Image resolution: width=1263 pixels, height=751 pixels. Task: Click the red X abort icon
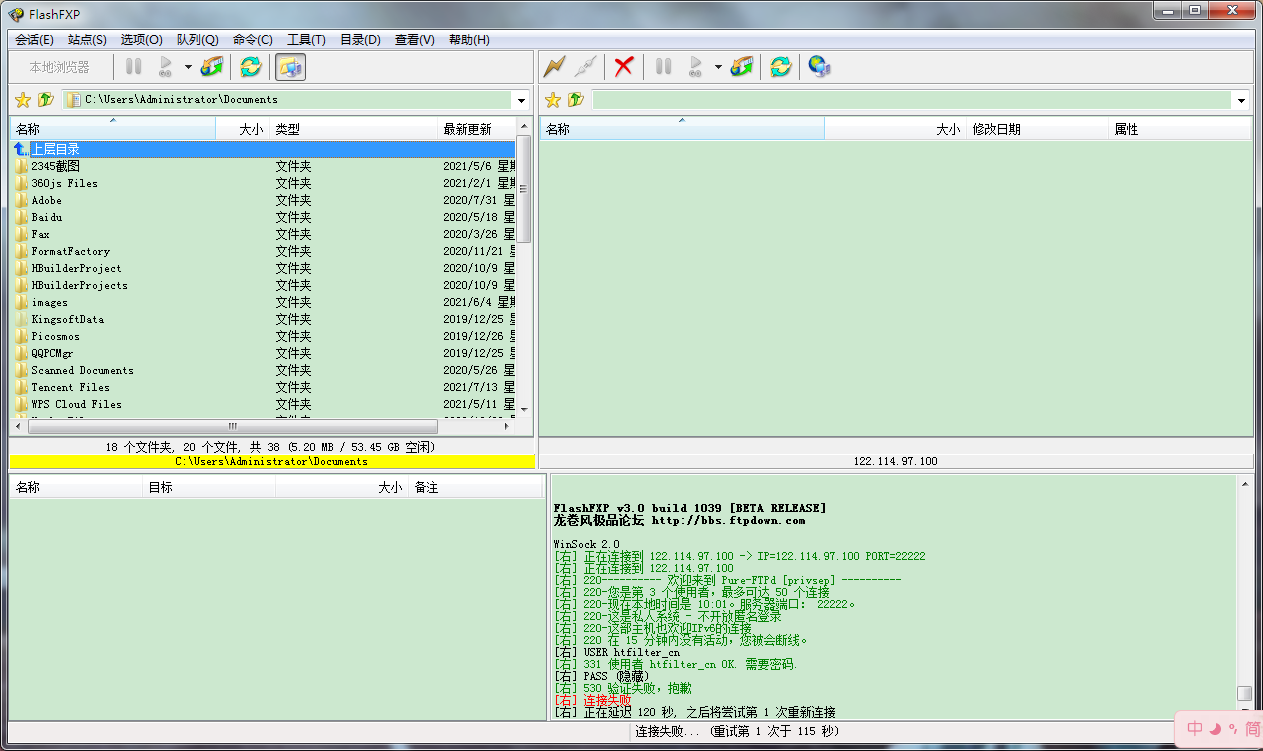[624, 67]
